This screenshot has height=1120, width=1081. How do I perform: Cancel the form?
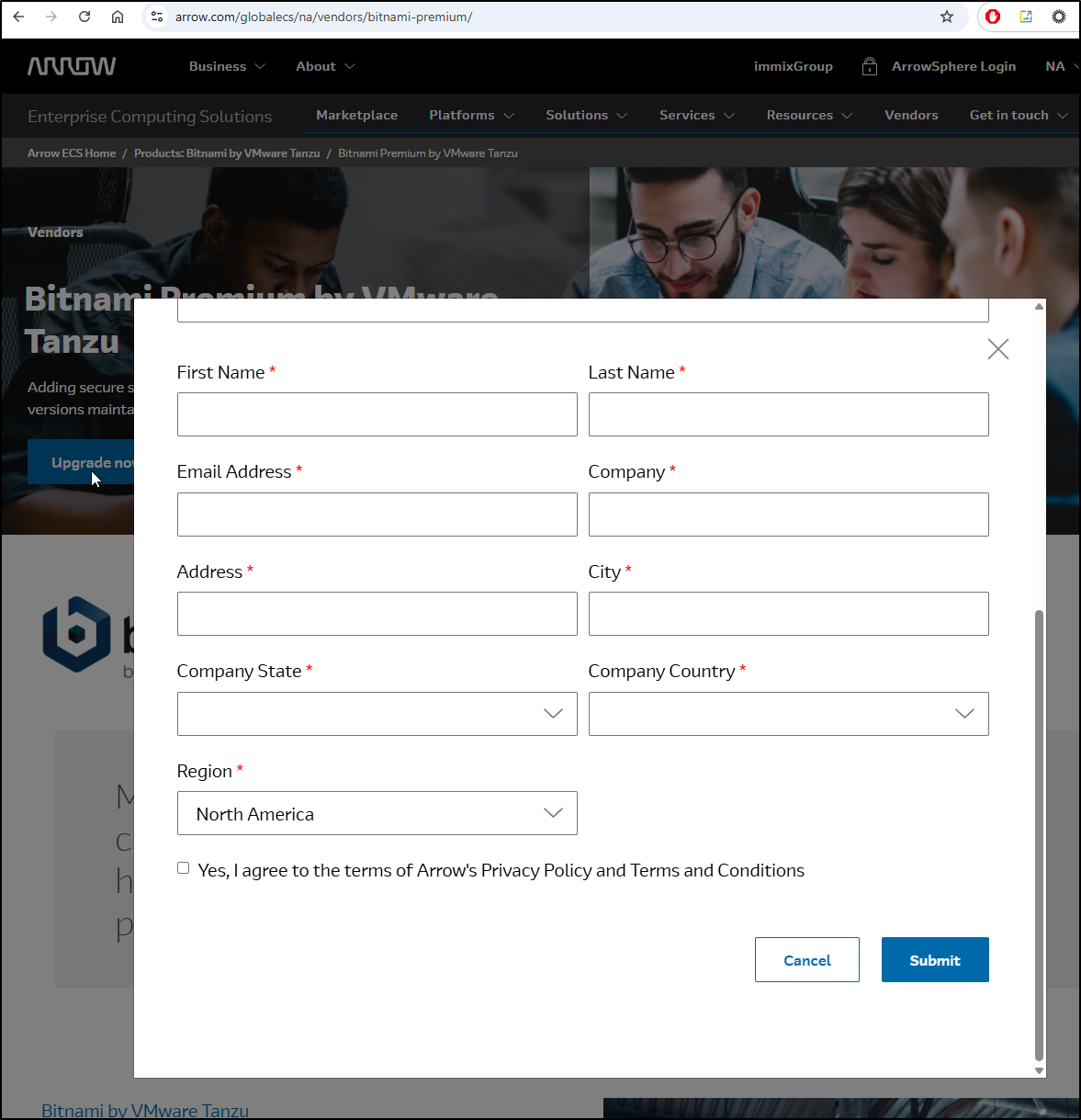point(807,960)
